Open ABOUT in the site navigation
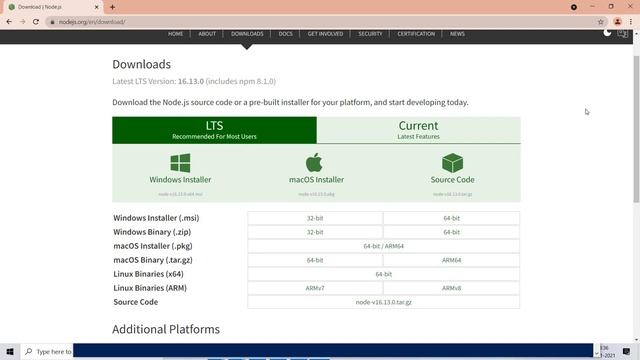This screenshot has width=640, height=360. (207, 34)
